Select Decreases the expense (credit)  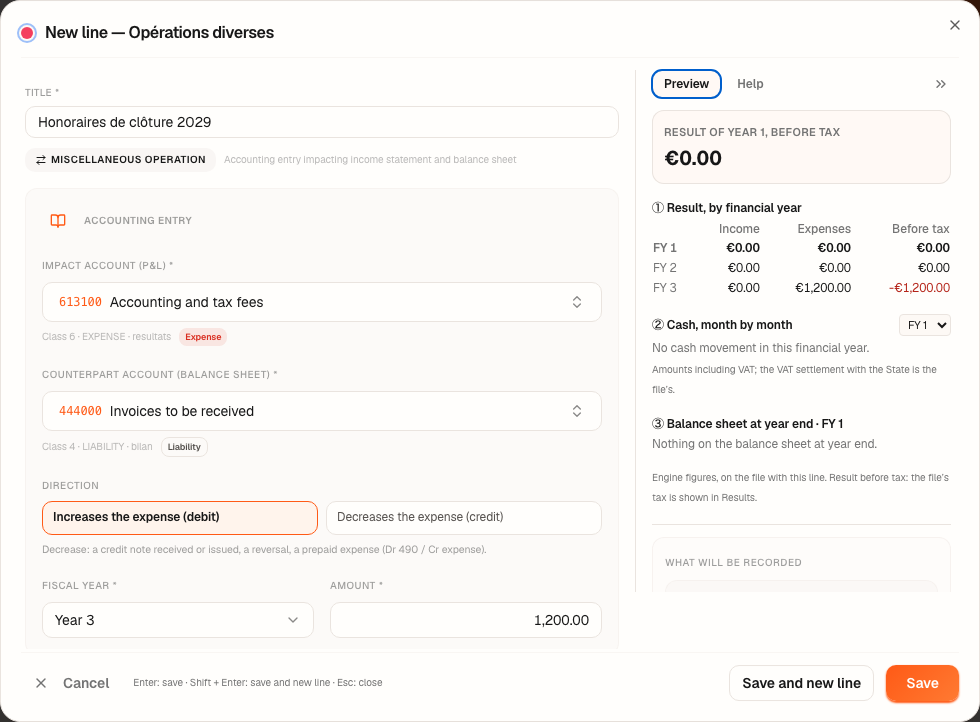point(464,518)
